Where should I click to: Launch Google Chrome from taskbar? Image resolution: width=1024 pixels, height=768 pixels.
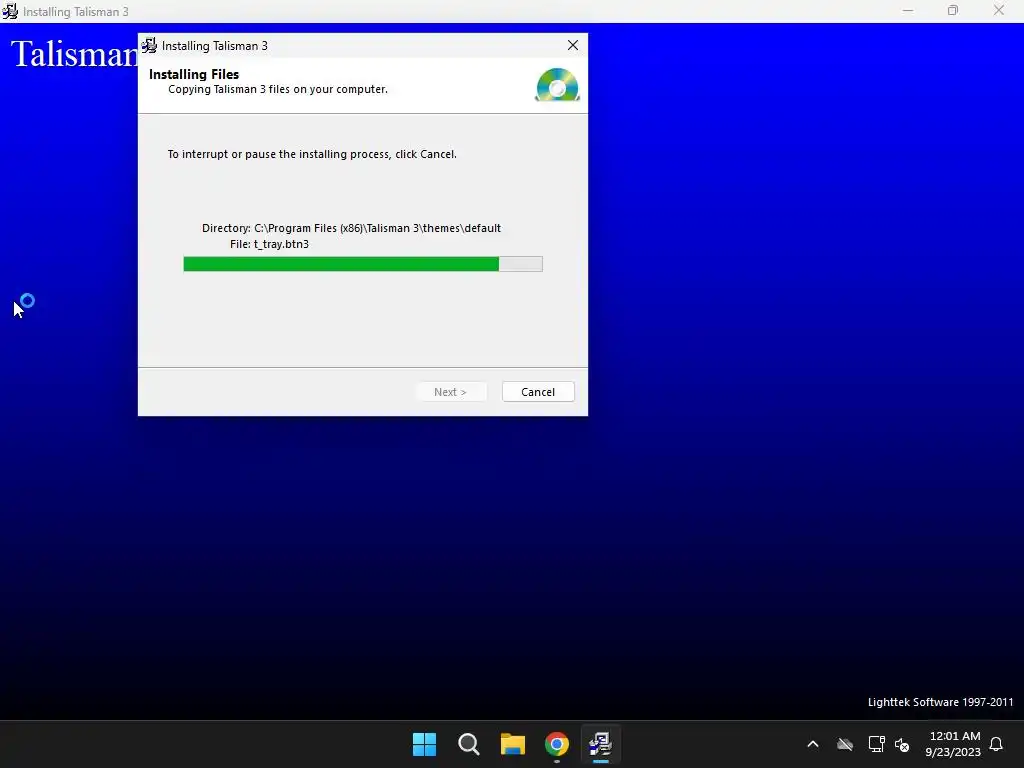(557, 744)
